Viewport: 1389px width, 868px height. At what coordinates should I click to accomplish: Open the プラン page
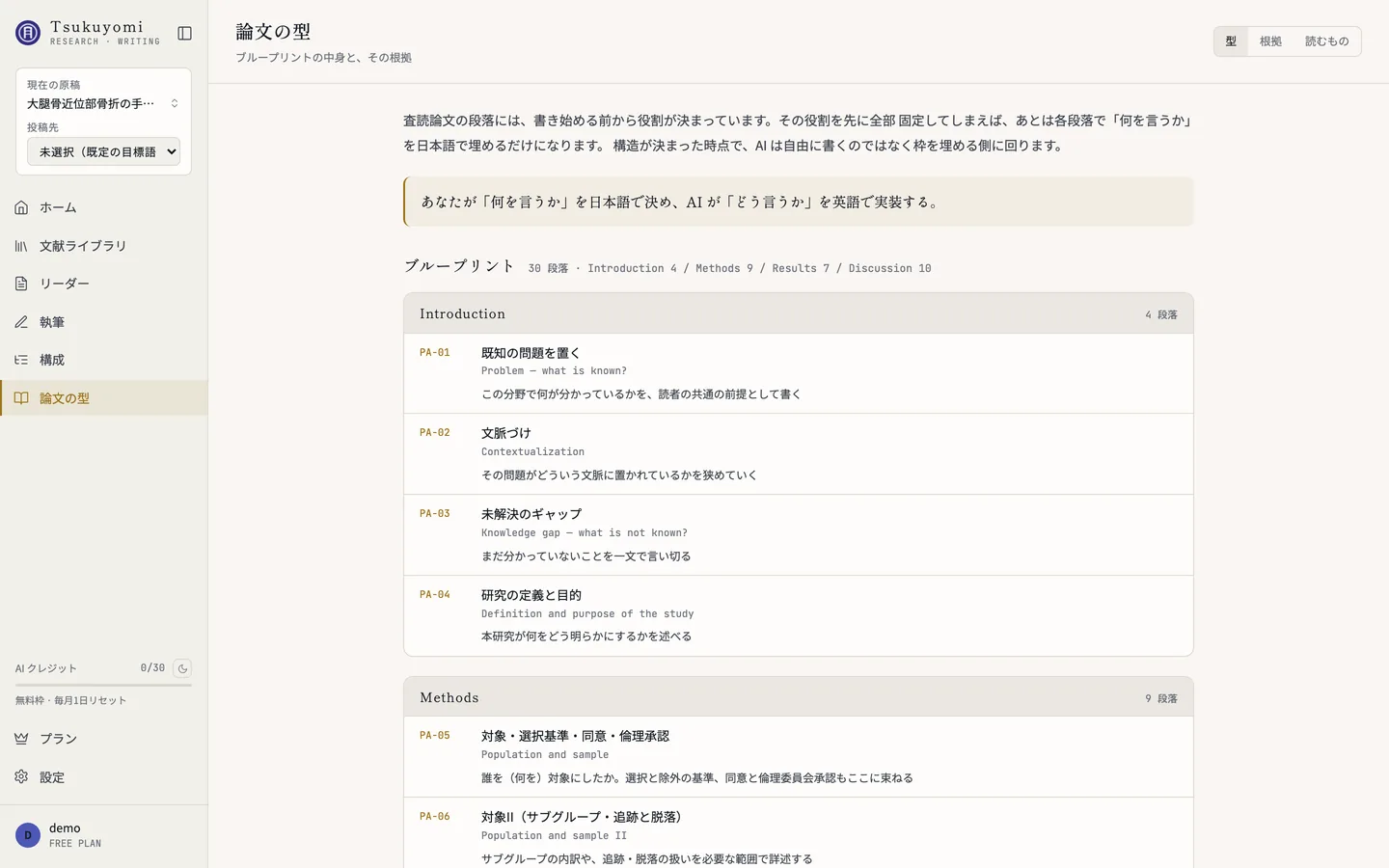pyautogui.click(x=103, y=739)
